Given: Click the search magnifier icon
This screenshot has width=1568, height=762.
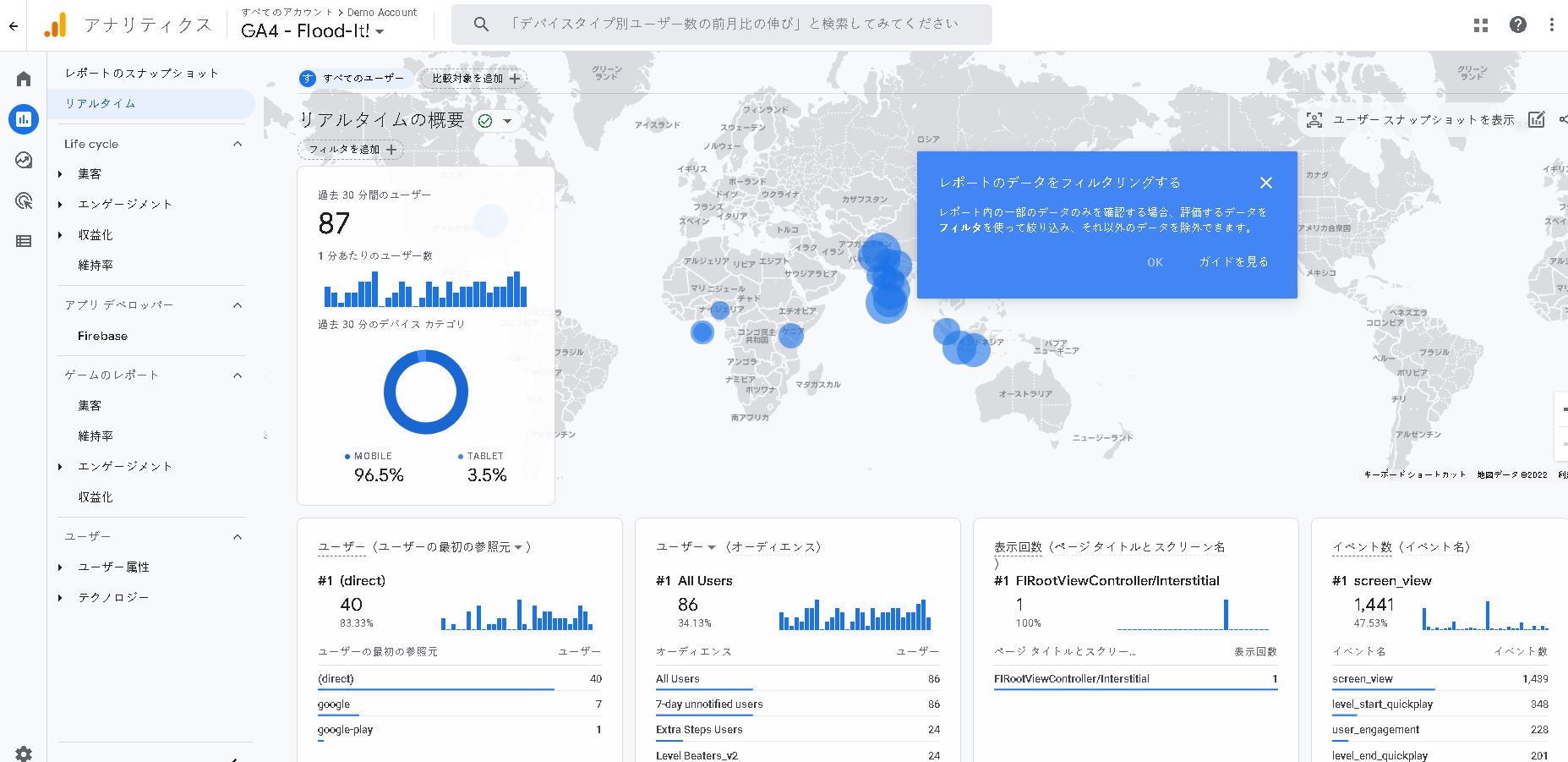Looking at the screenshot, I should click(481, 25).
